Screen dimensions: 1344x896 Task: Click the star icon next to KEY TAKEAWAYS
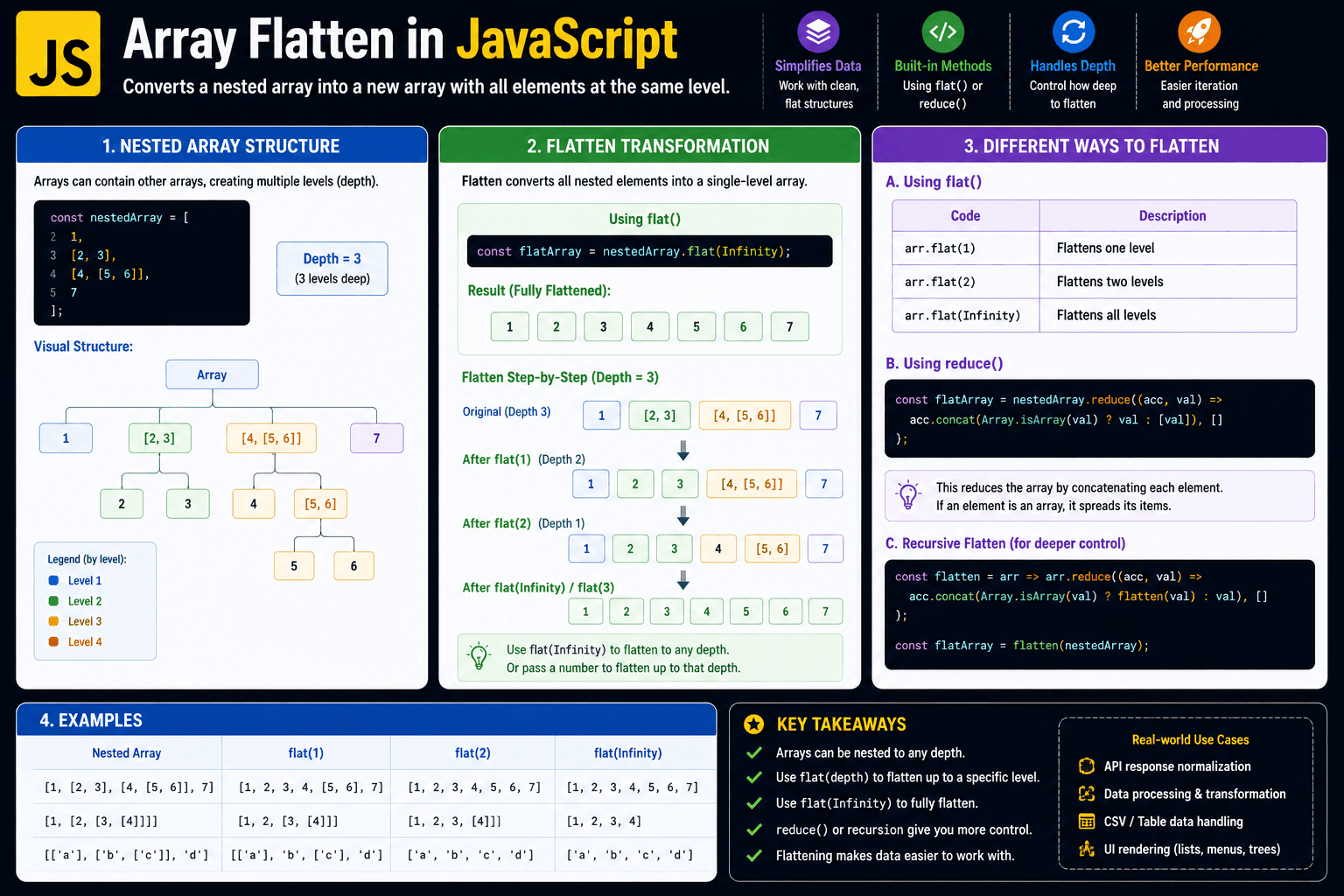click(x=753, y=724)
